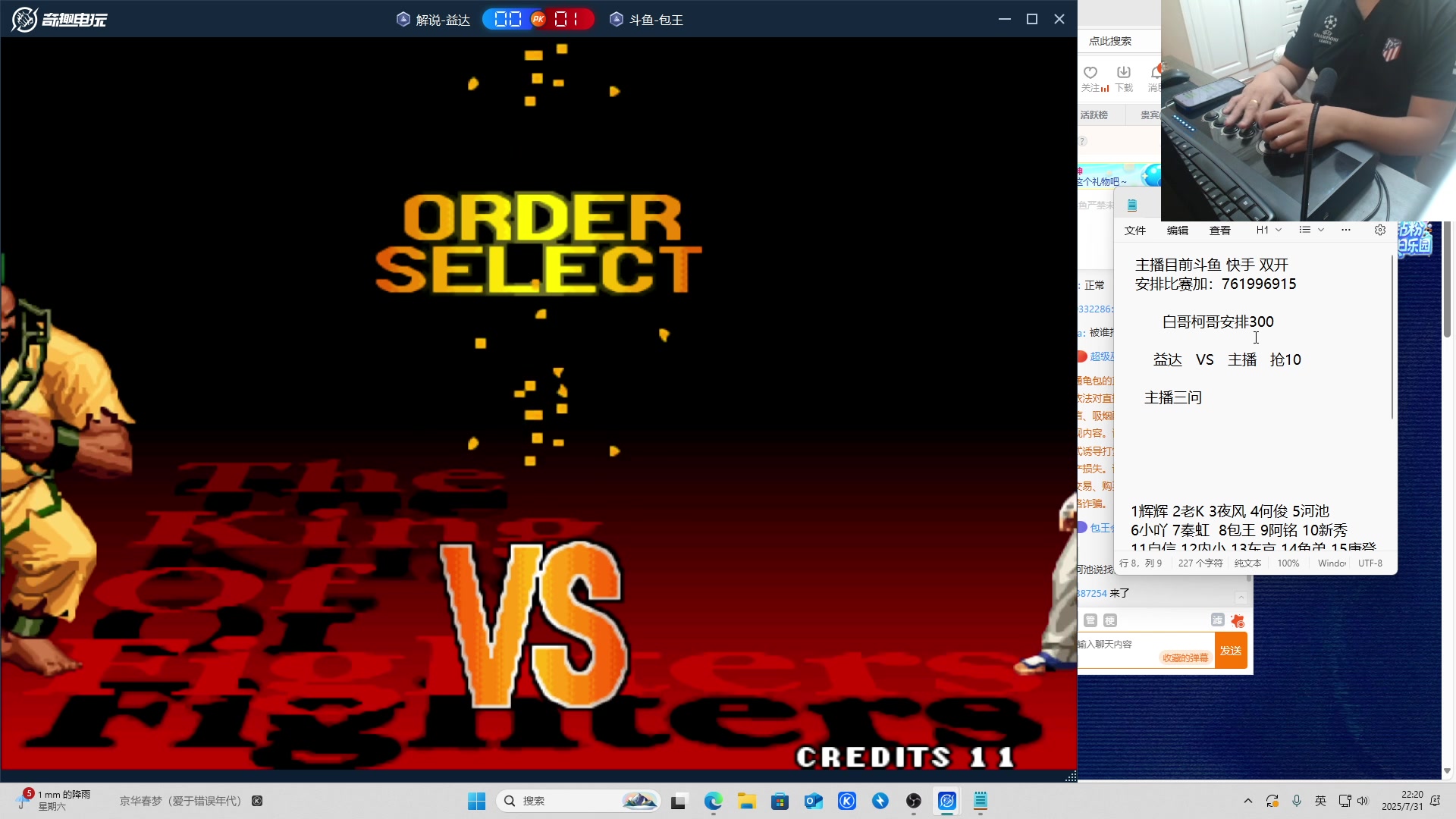
Task: Click the 纯文本 status entry
Action: coord(1247,563)
